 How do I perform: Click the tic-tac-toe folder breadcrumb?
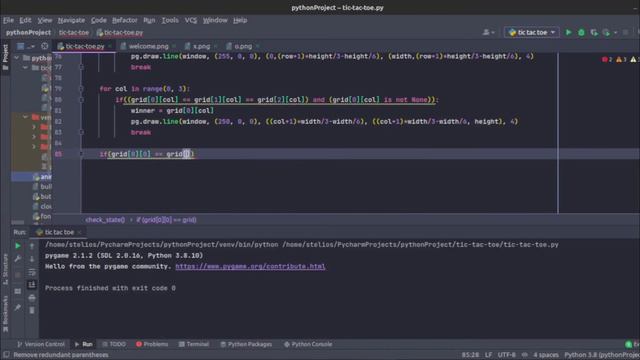coord(74,32)
